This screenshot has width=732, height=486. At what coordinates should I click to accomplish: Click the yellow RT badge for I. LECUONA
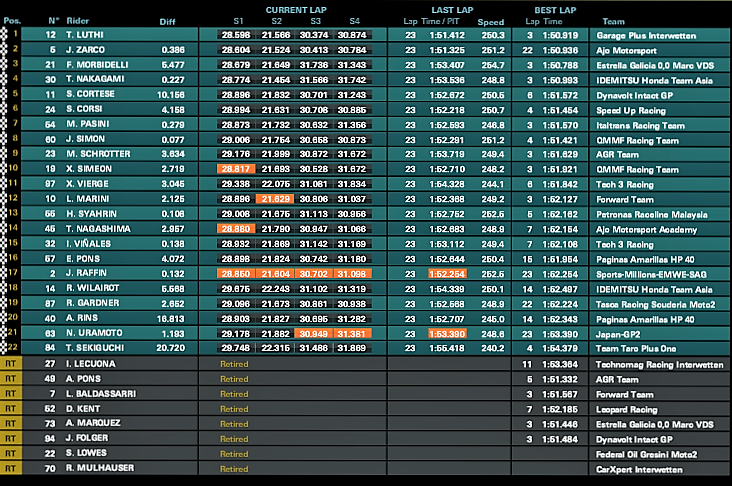pos(10,364)
